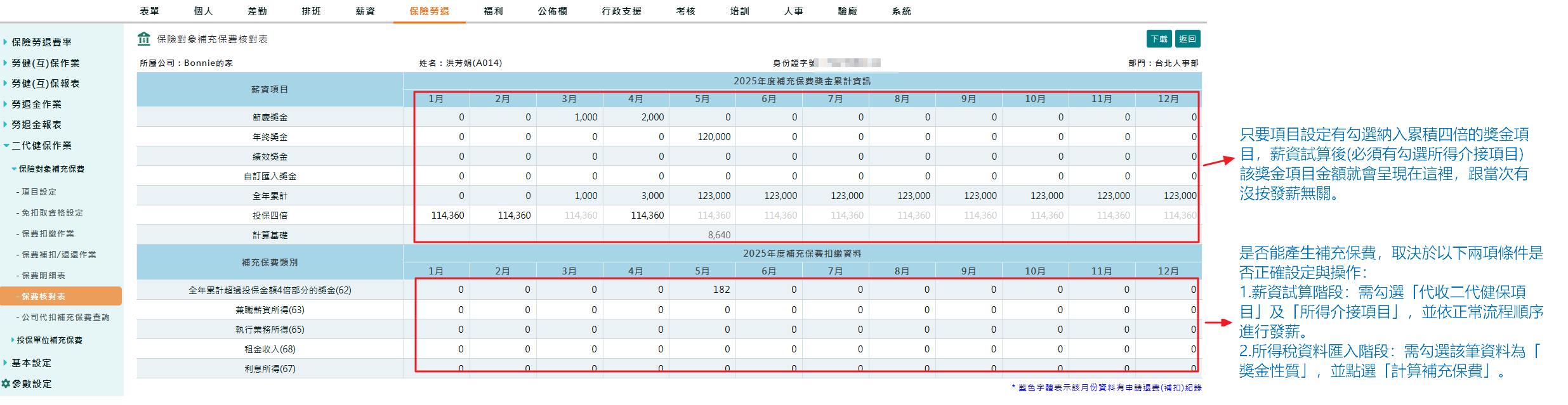Viewport: 1568px width, 405px height.
Task: Click the 2,000 value in 節慶獎金 row
Action: point(652,117)
